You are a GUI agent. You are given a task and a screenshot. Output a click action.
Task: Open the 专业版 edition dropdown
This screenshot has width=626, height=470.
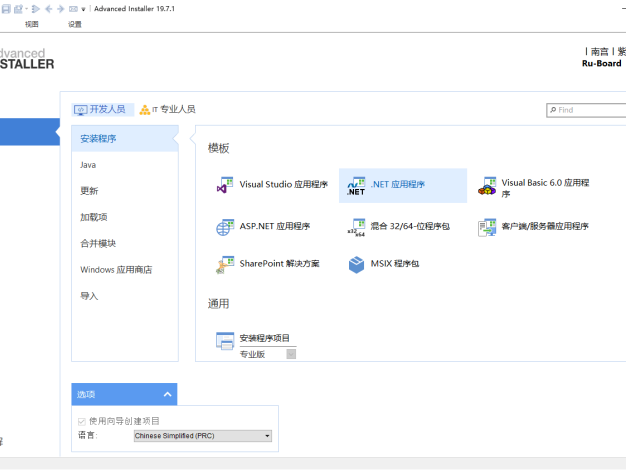point(291,354)
